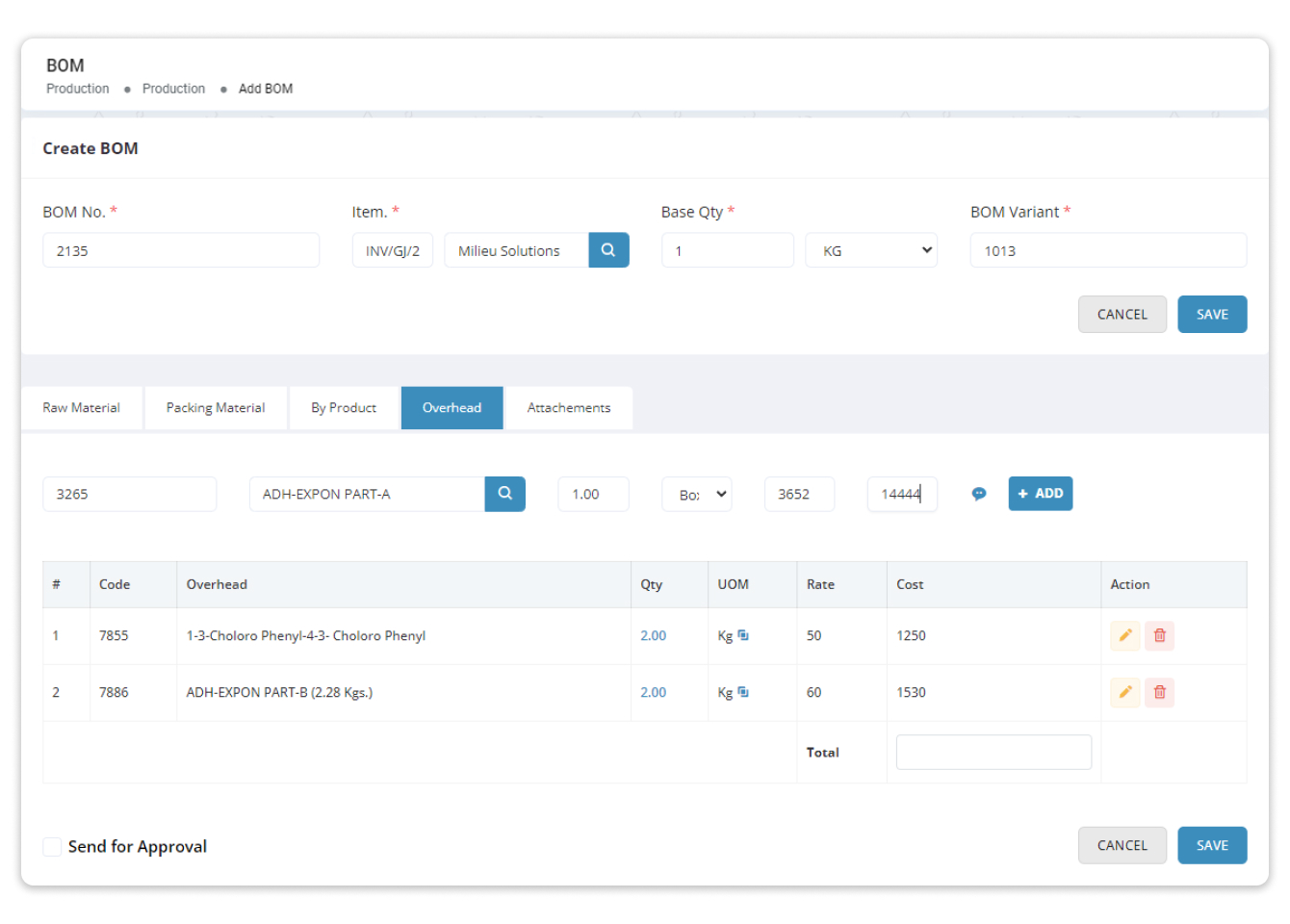Click the bottom SAVE button
Image resolution: width=1290 pixels, height=924 pixels.
tap(1212, 845)
